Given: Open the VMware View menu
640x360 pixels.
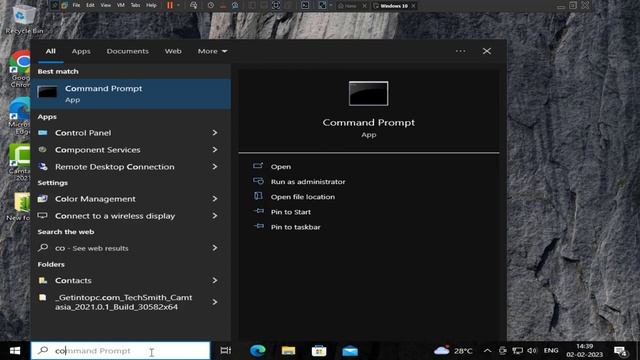Looking at the screenshot, I should [106, 5].
